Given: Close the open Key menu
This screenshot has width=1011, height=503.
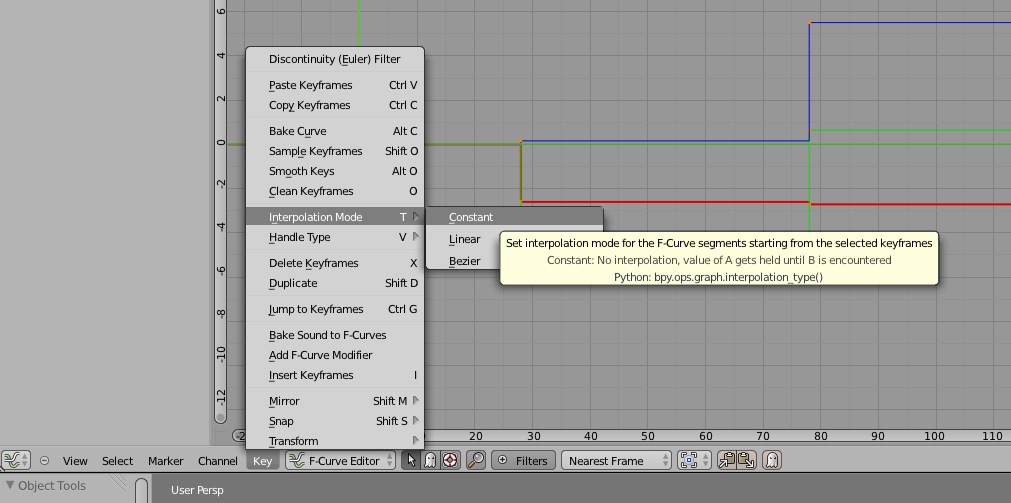Looking at the screenshot, I should (262, 461).
